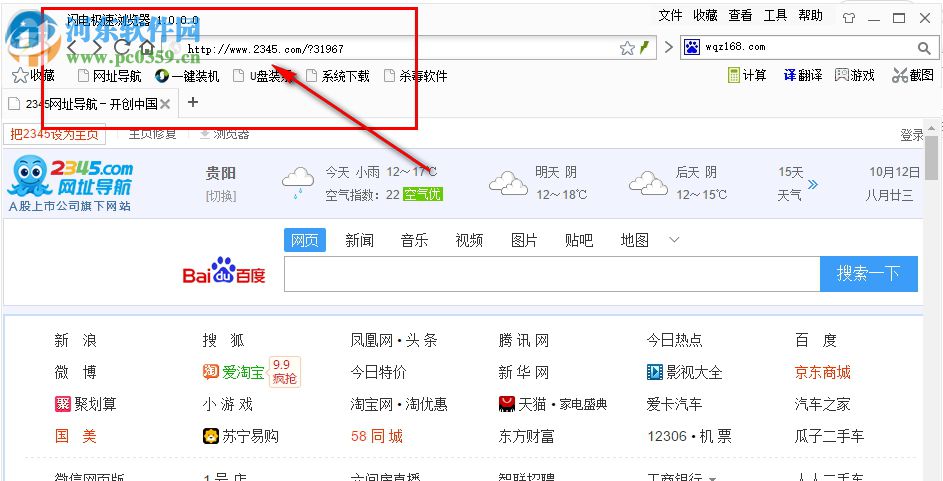Click the 搜索一下 button

869,274
